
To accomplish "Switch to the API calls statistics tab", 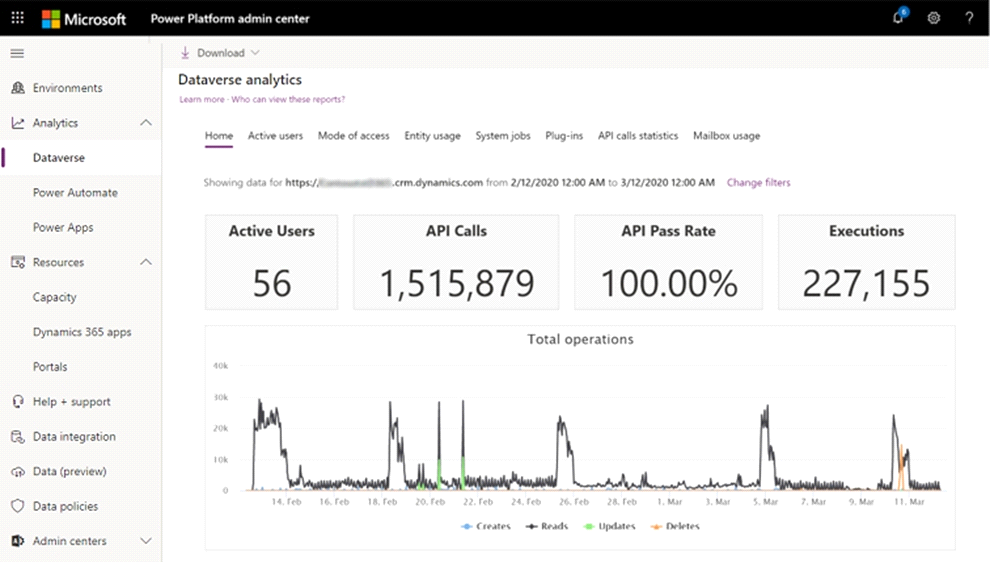I will coord(638,136).
